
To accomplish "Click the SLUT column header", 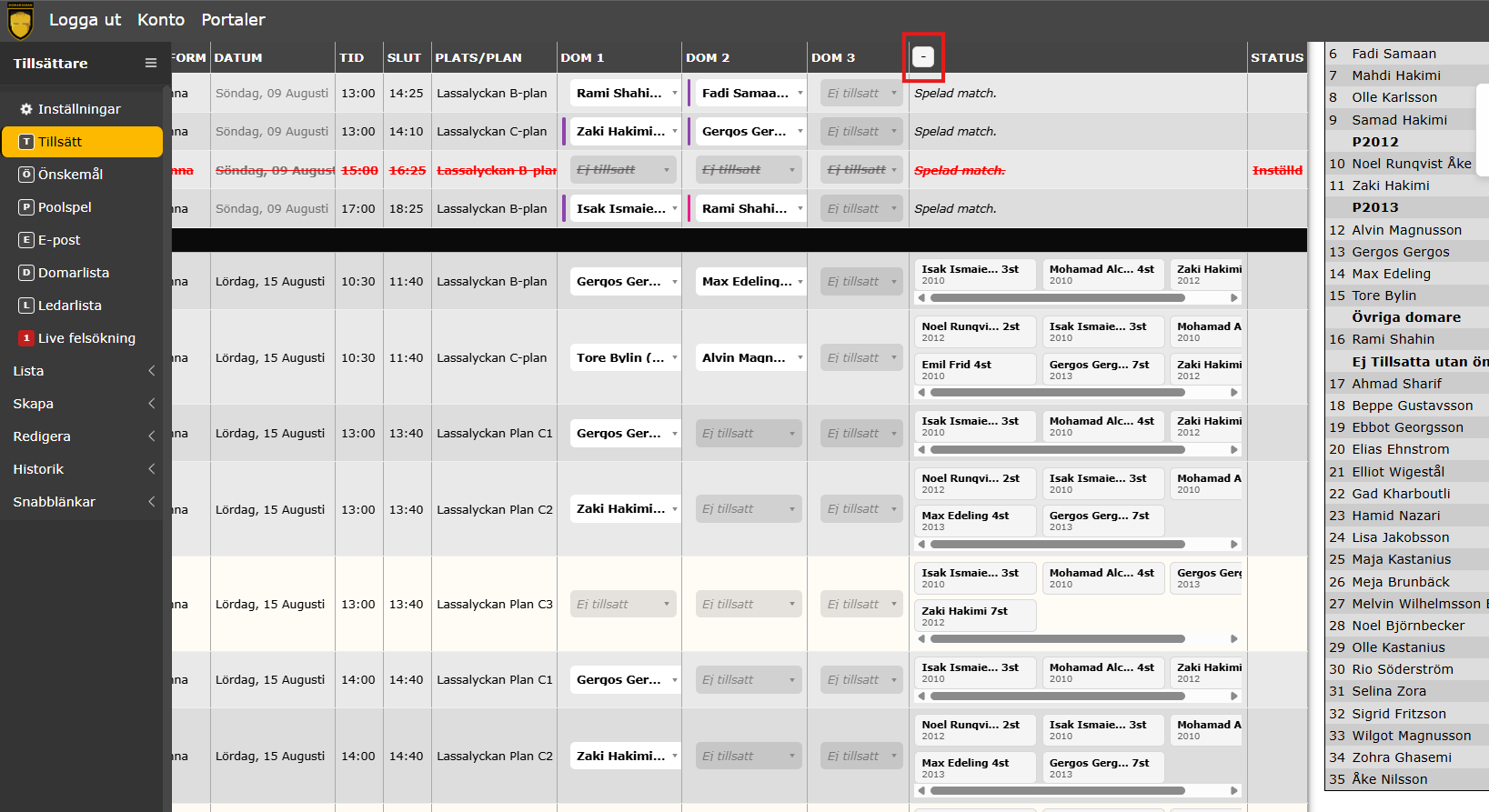I will [404, 57].
